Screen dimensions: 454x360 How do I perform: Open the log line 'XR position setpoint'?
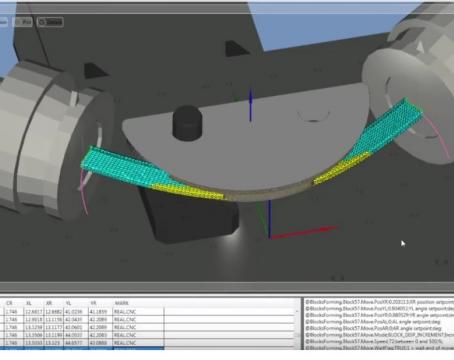pyautogui.click(x=379, y=302)
